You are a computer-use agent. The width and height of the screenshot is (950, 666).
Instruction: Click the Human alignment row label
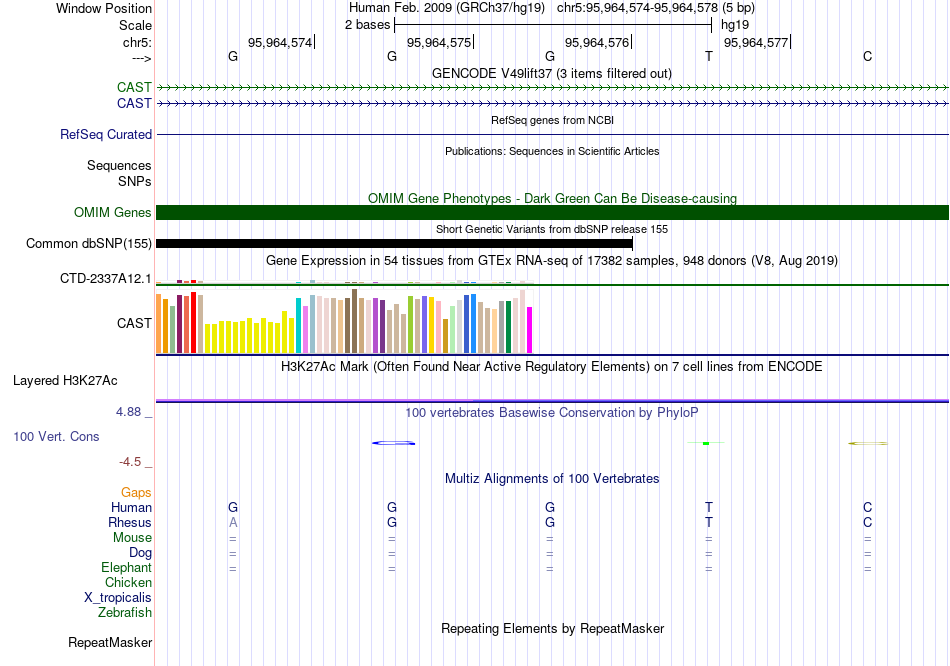131,507
